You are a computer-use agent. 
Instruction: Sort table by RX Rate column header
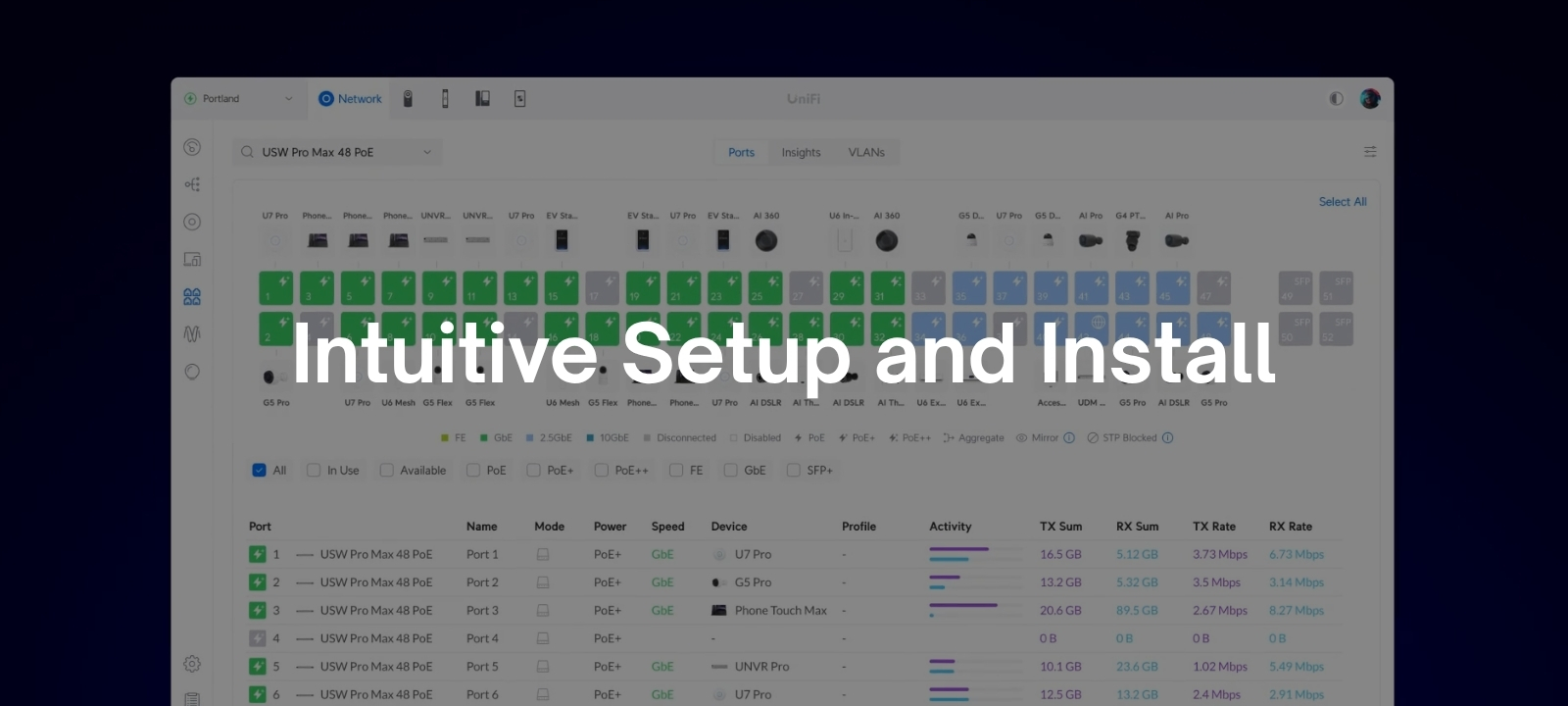[1291, 527]
